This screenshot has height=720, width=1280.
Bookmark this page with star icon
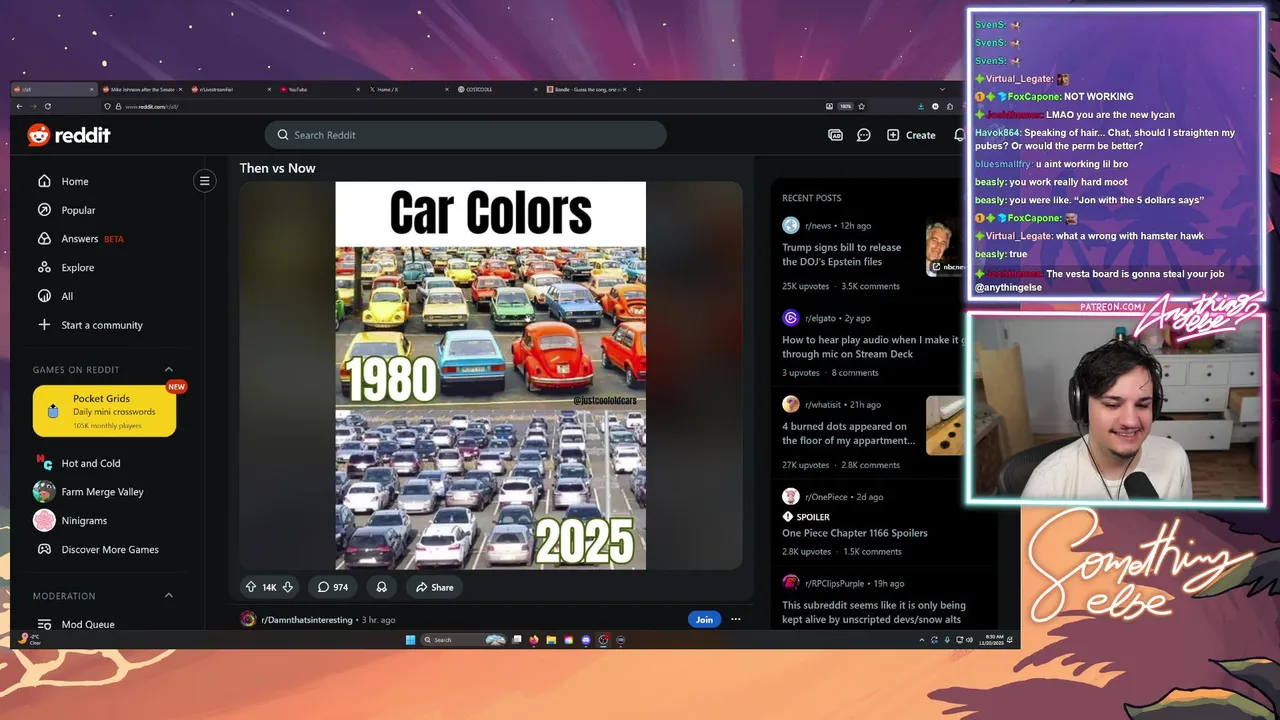click(861, 106)
